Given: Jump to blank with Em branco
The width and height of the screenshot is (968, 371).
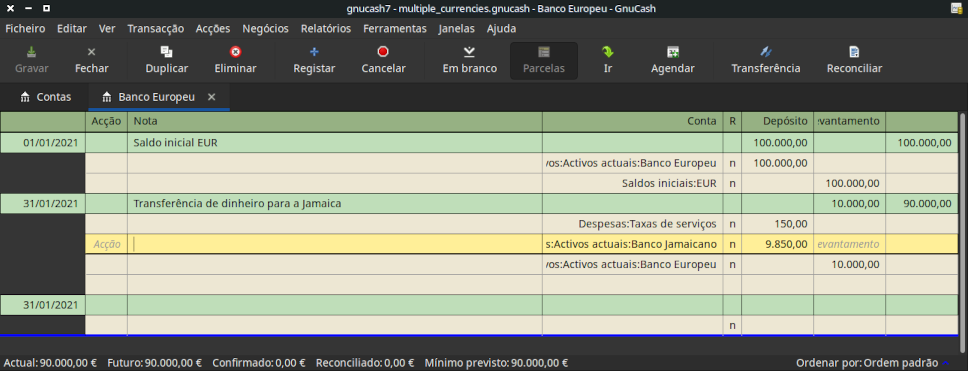Looking at the screenshot, I should (x=470, y=52).
